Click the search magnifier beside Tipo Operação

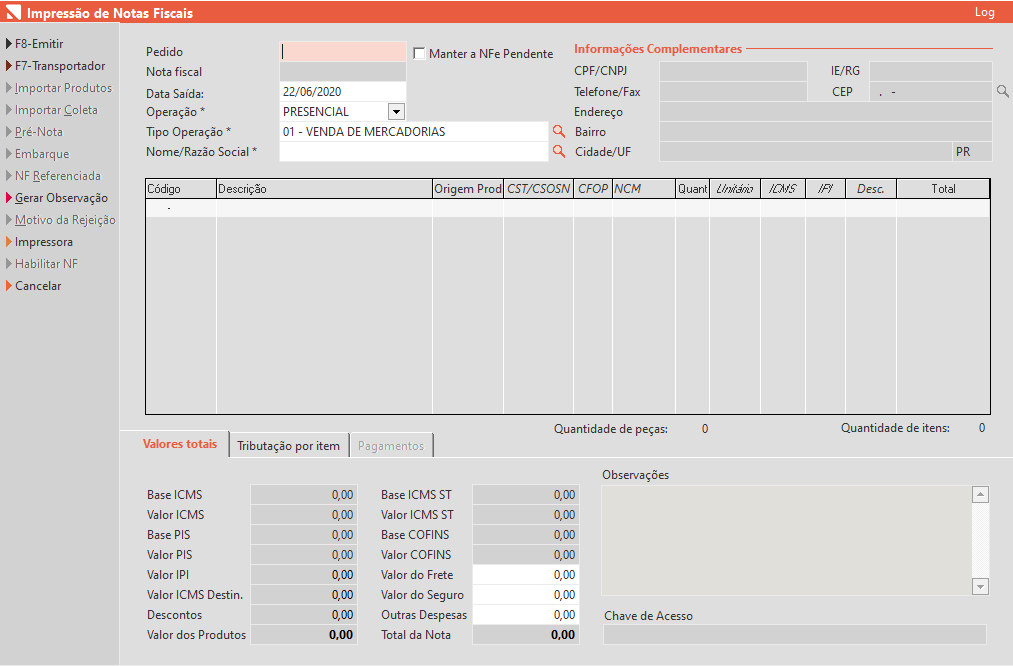(x=559, y=131)
